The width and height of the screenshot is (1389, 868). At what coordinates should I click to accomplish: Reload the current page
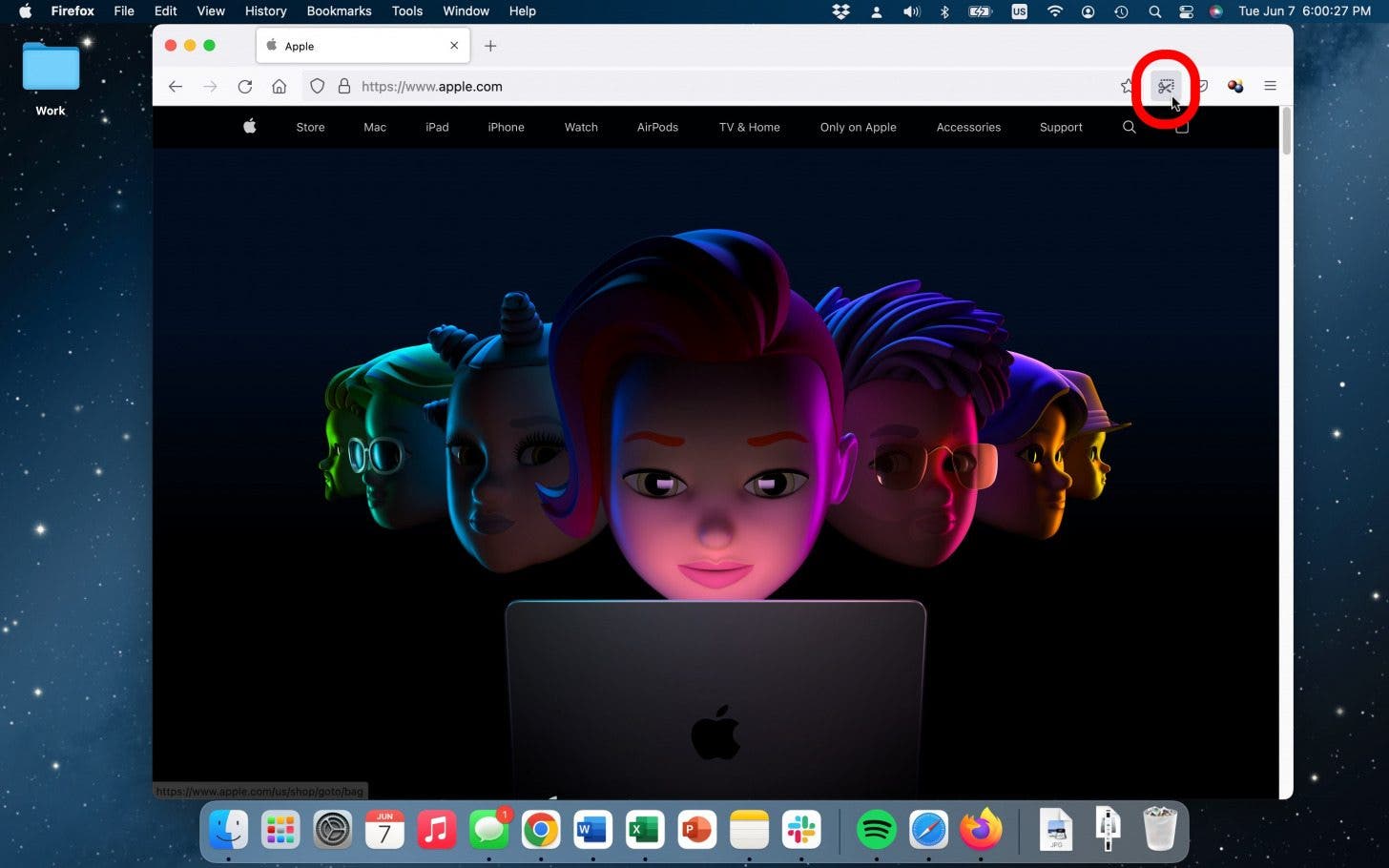click(x=245, y=87)
